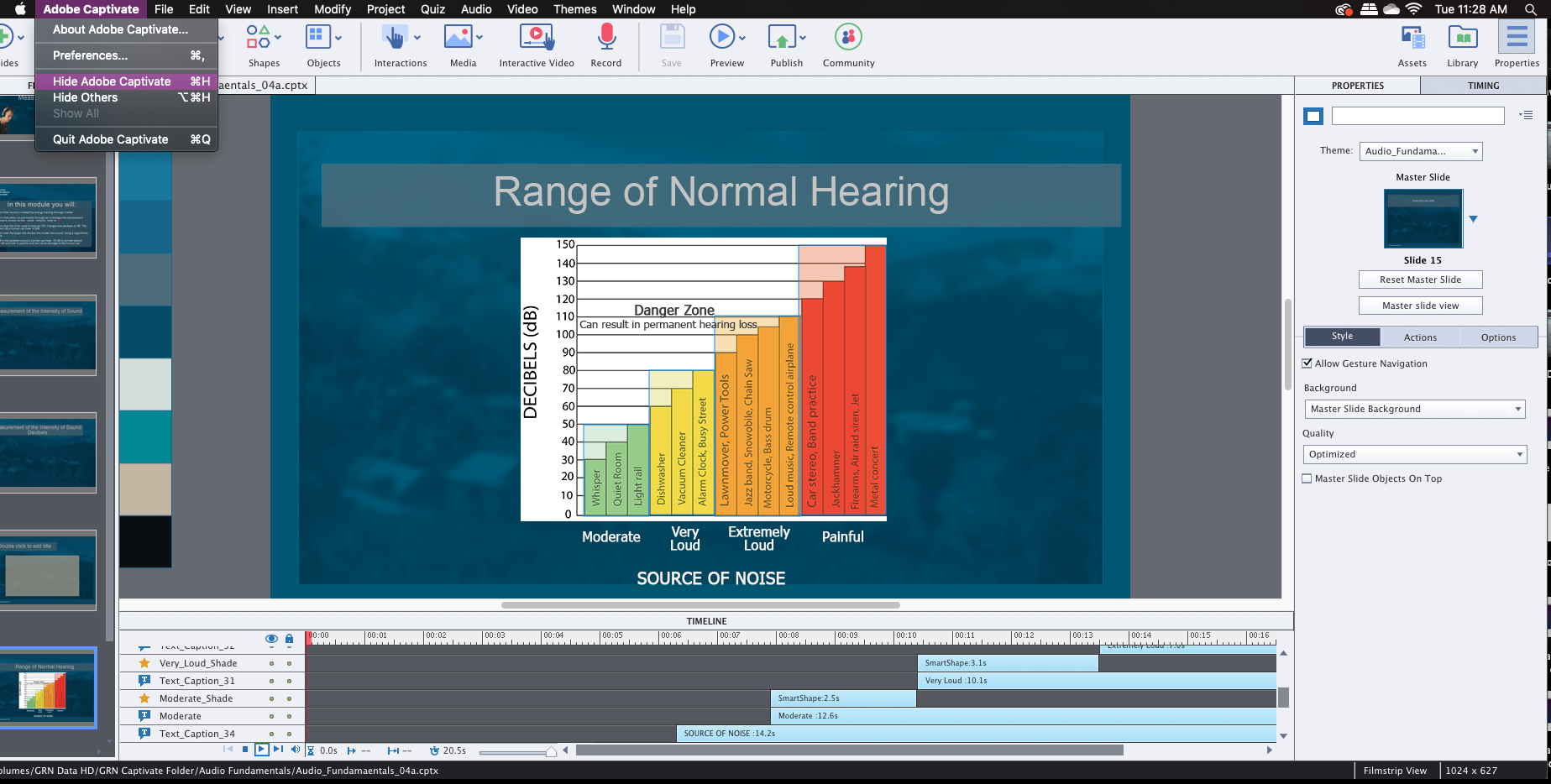Open the Preview tool
The height and width of the screenshot is (784, 1551).
[721, 38]
